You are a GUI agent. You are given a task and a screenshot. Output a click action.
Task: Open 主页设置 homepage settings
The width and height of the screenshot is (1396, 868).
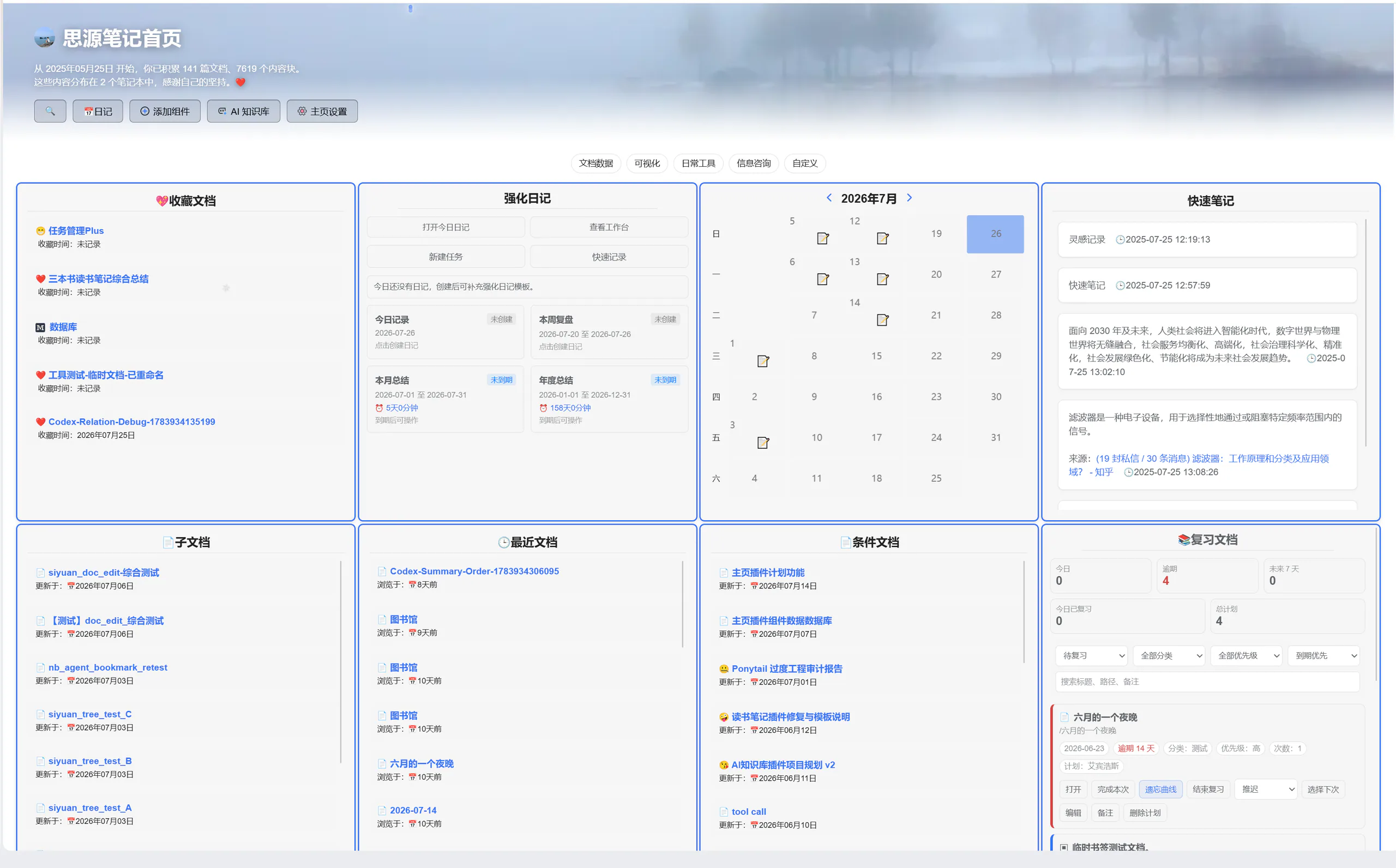tap(322, 111)
